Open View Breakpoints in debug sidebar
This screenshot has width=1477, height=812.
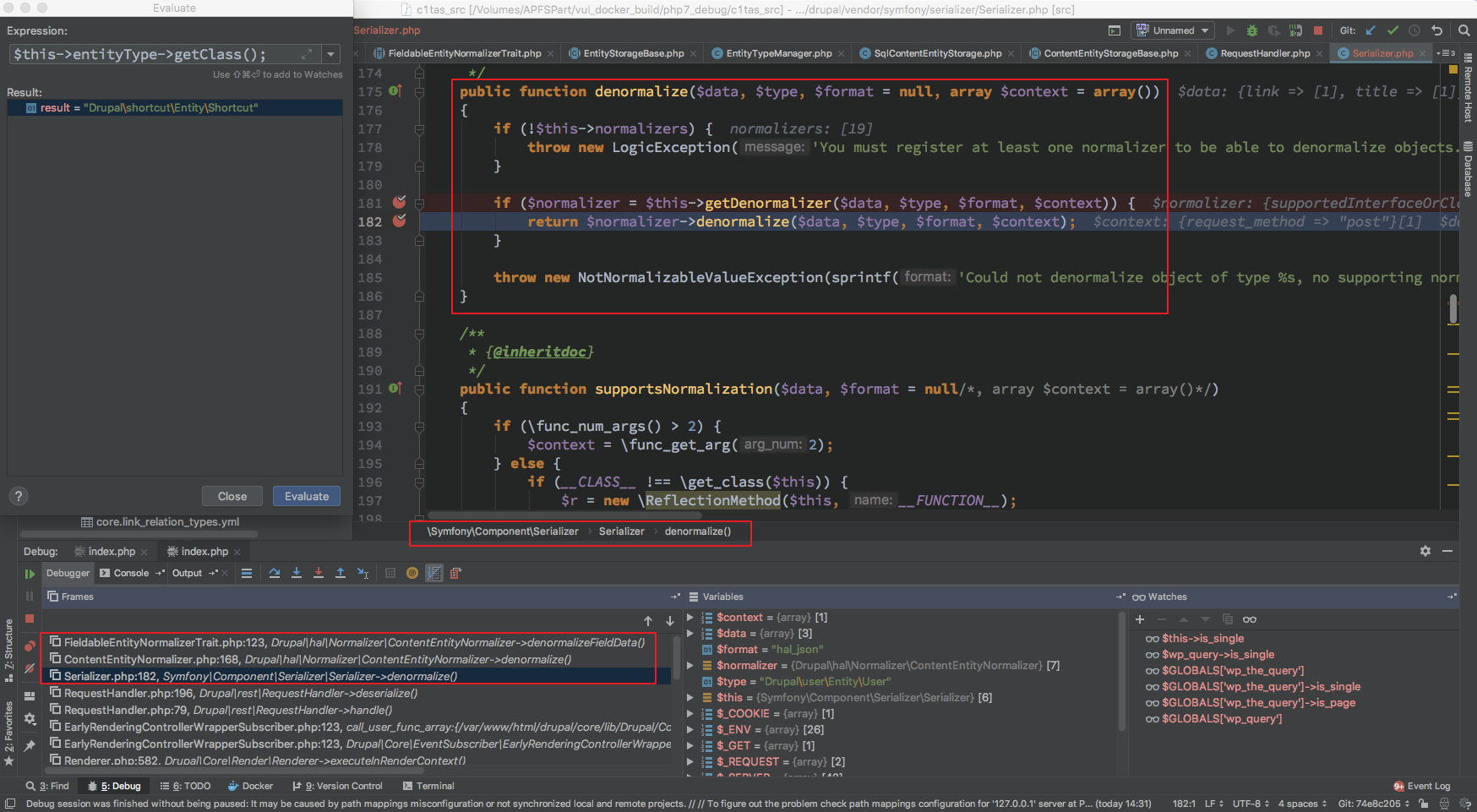(30, 646)
